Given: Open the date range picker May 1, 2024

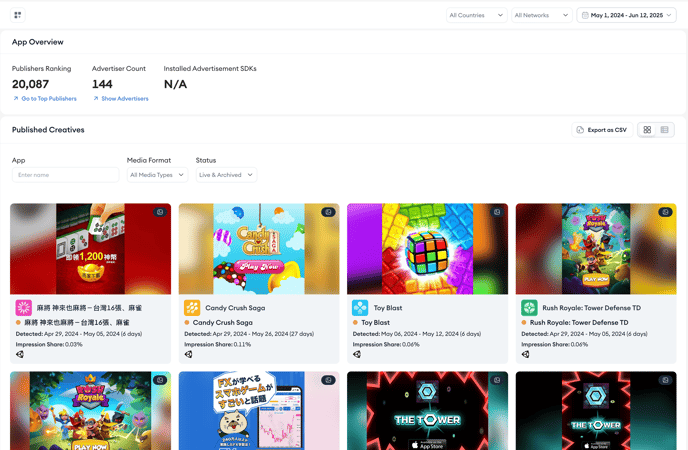Looking at the screenshot, I should coord(626,15).
